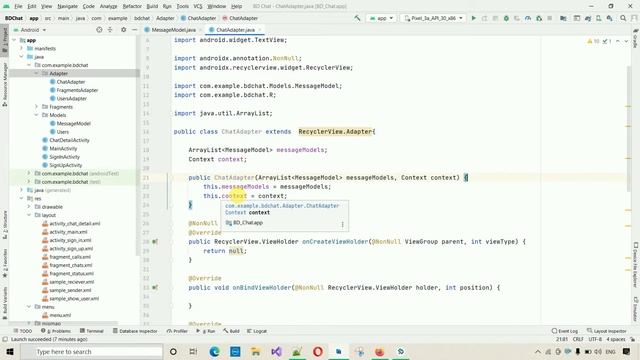Switch to MessageModel.java tab
Image resolution: width=640 pixels, height=360 pixels.
click(173, 30)
